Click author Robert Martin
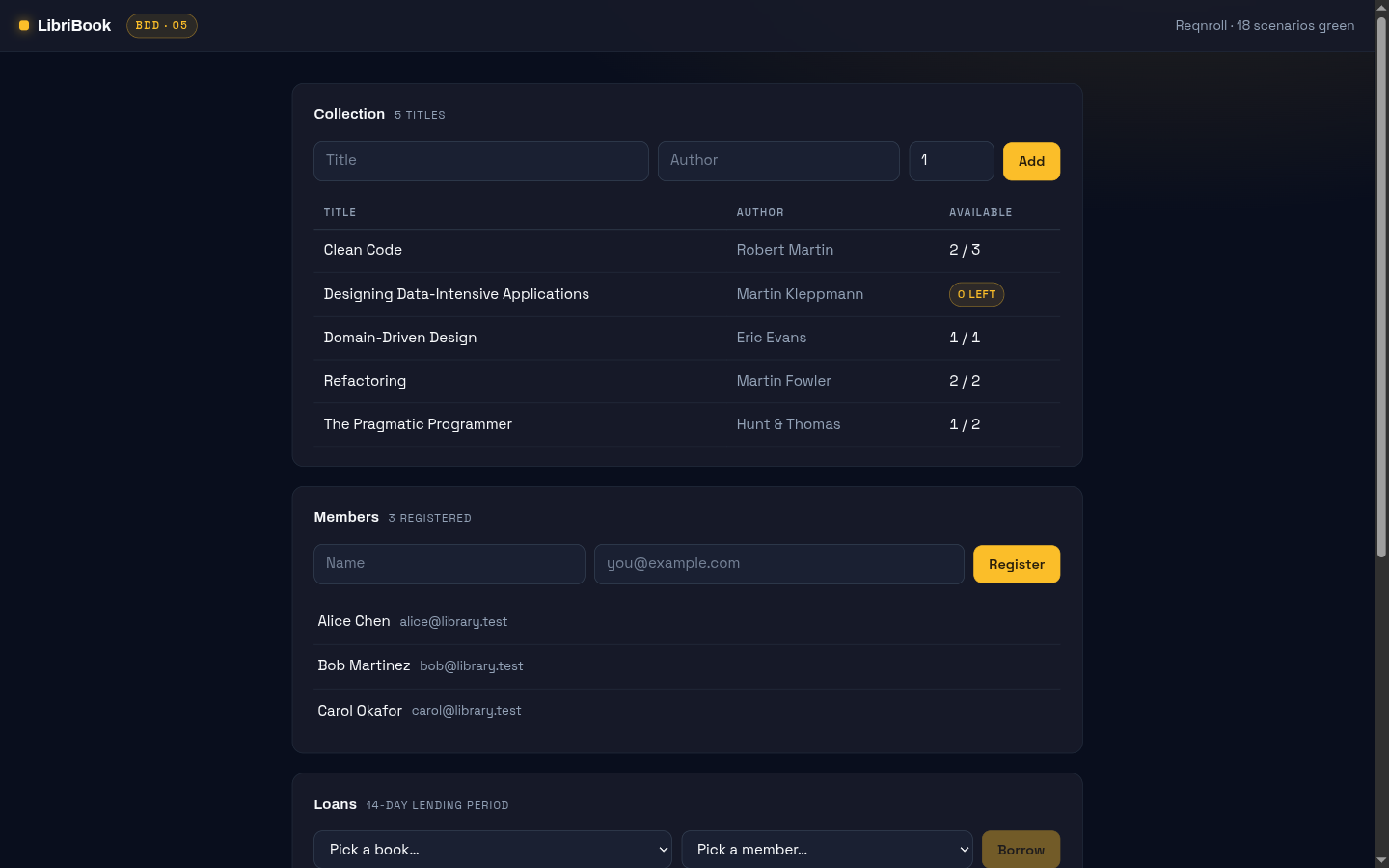The width and height of the screenshot is (1389, 868). pyautogui.click(x=785, y=250)
